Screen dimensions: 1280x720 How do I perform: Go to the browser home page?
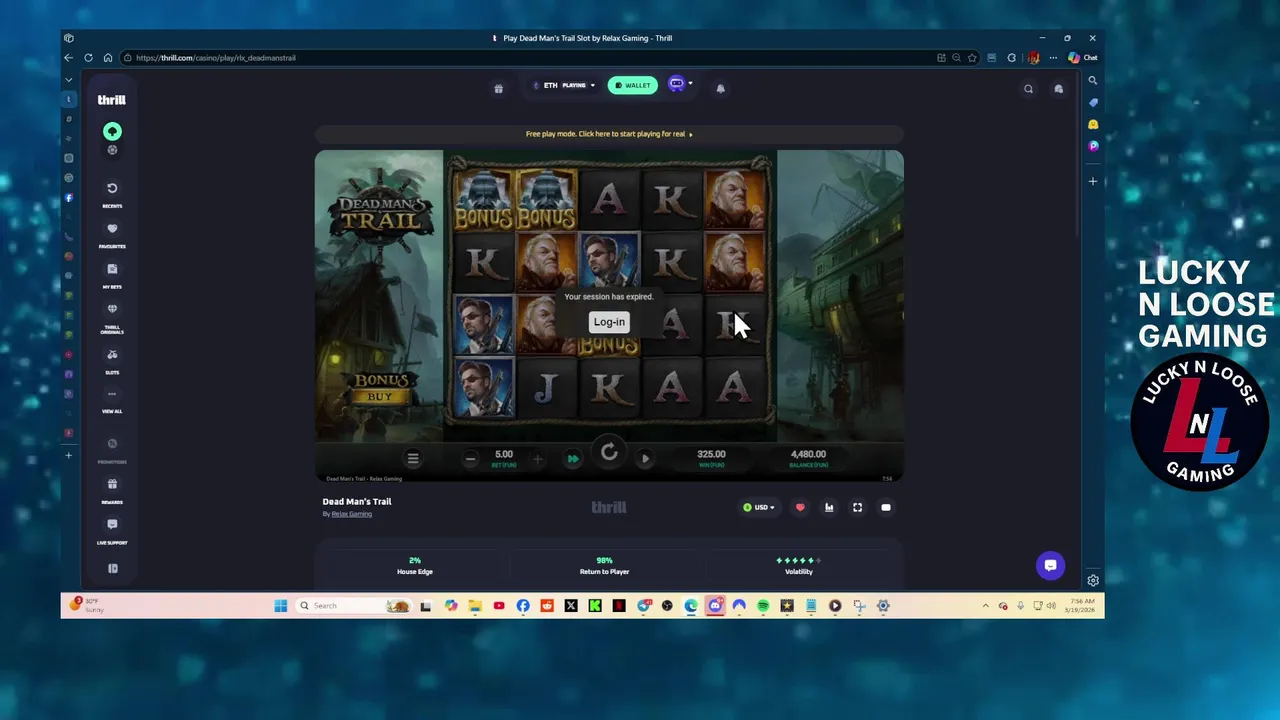tap(108, 58)
